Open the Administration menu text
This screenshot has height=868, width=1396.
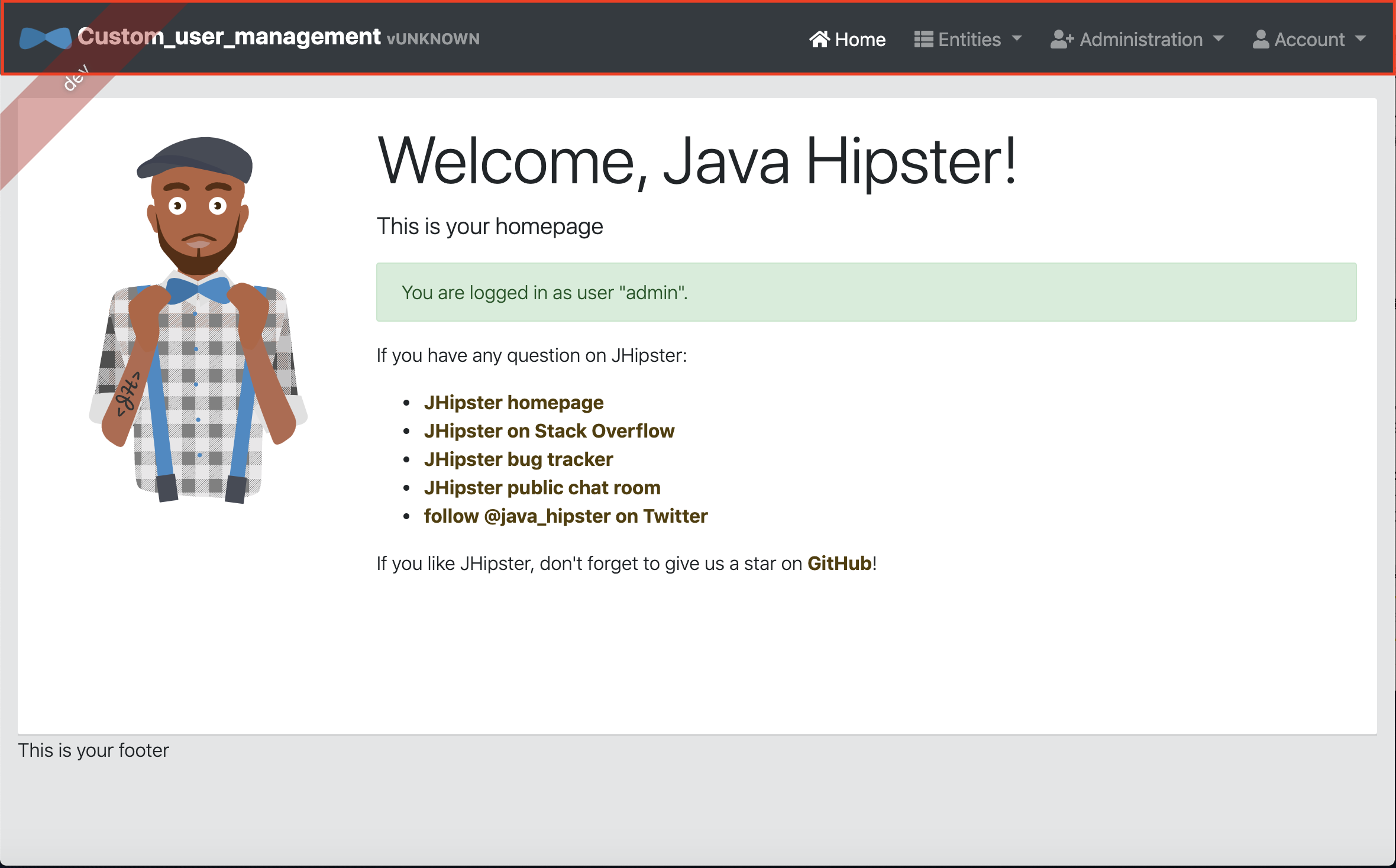[x=1141, y=40]
